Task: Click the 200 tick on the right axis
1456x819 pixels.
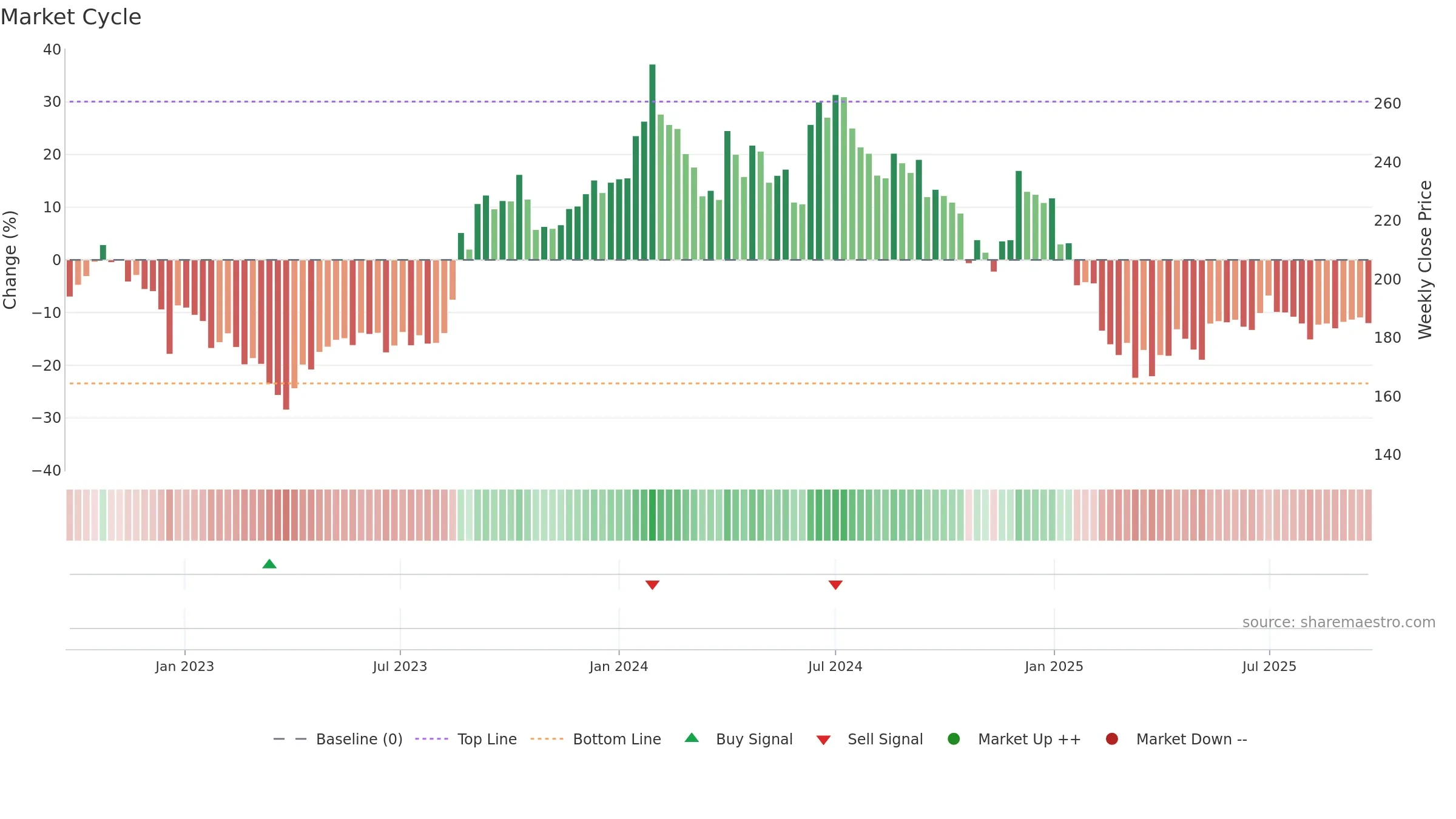Action: (1387, 280)
